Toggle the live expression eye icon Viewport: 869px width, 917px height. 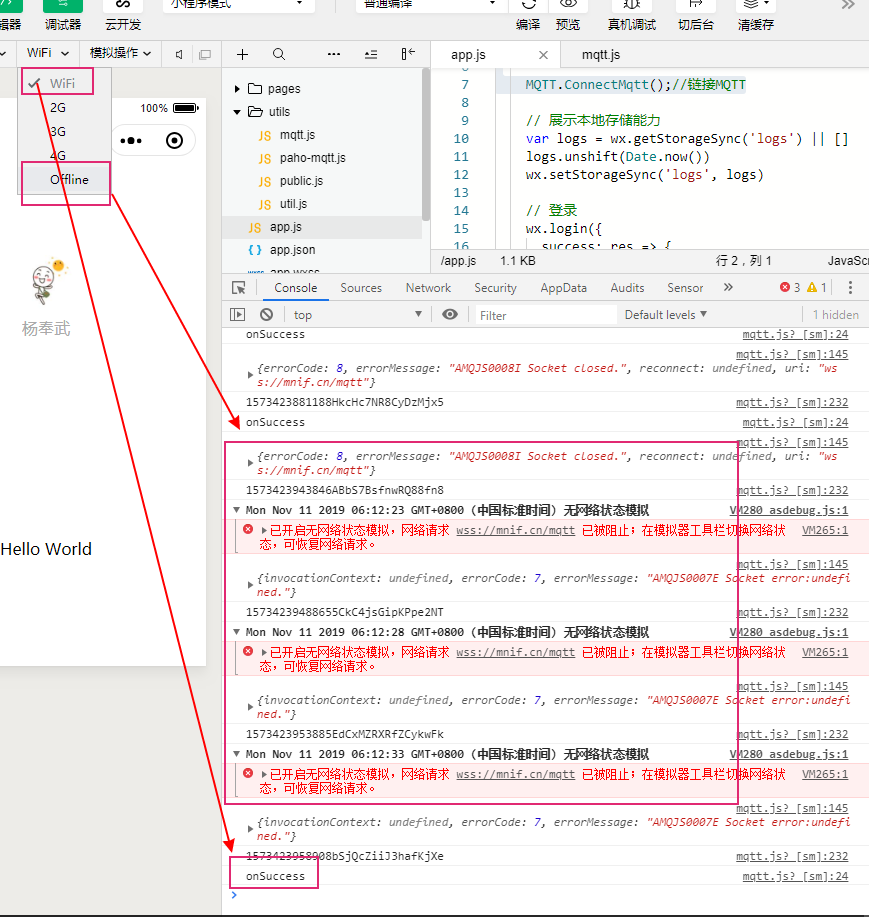[450, 315]
